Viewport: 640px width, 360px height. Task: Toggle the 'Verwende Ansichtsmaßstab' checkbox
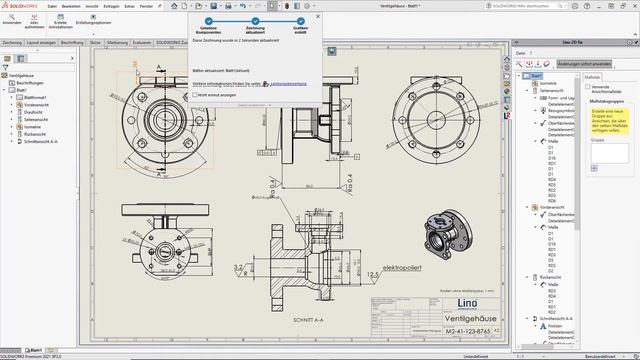pyautogui.click(x=588, y=87)
